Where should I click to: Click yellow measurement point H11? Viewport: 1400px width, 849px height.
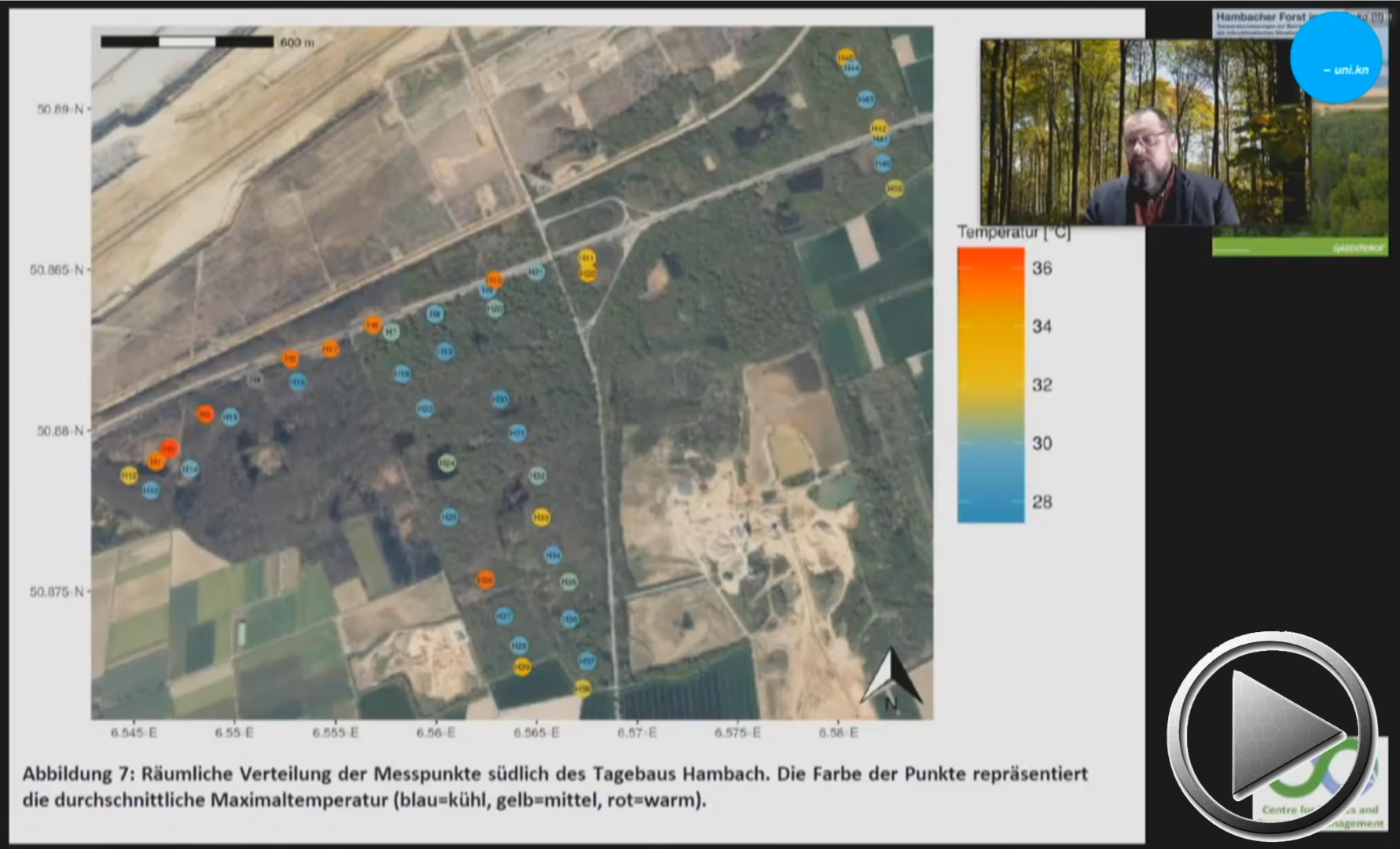pos(587,258)
